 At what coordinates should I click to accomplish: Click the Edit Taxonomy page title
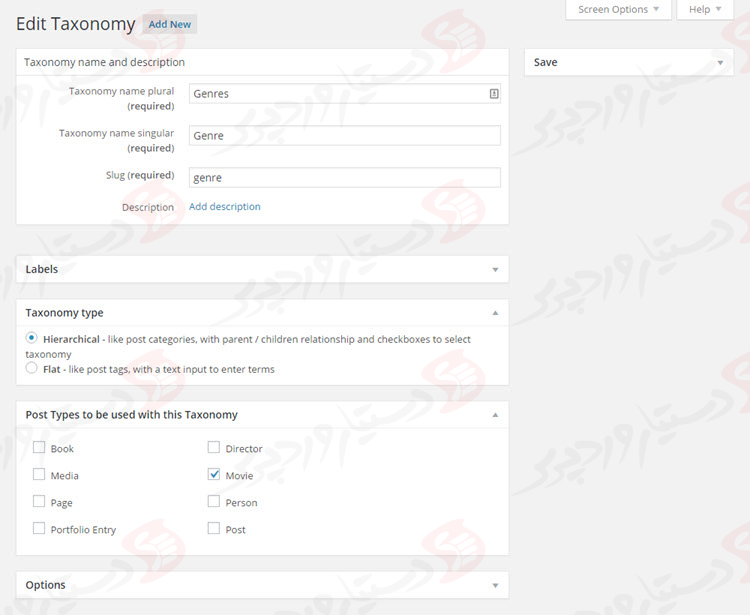click(76, 24)
